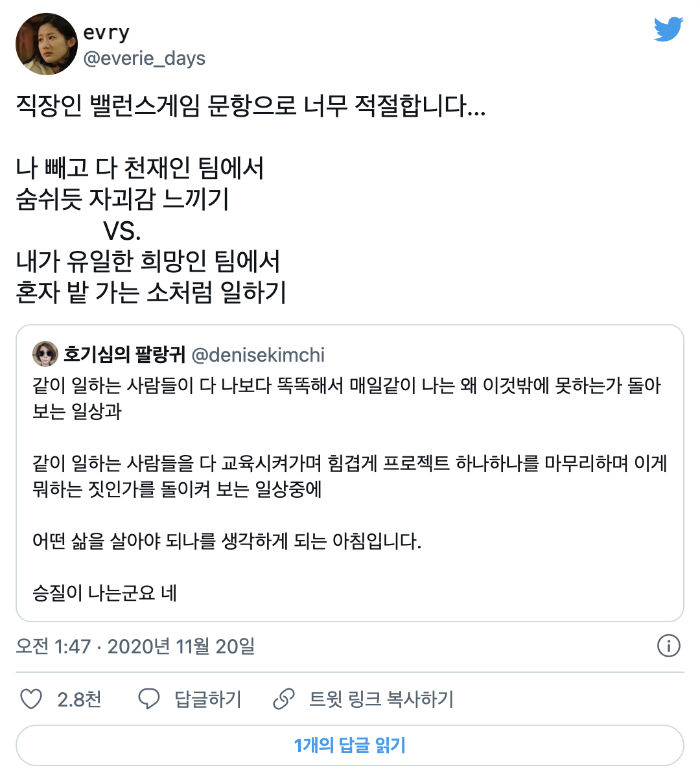Screen dimensions: 700x783
Task: Click the @everie_days handle
Action: 144,58
